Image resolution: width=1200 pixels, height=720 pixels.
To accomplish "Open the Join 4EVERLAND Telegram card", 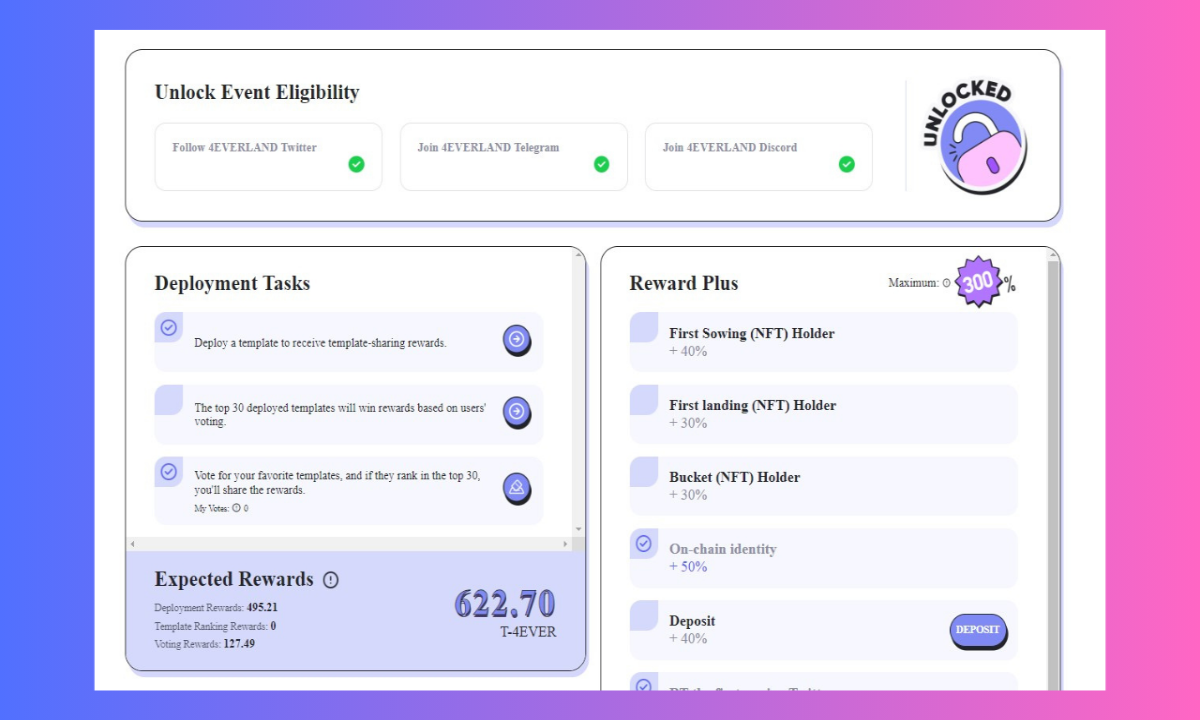I will click(x=514, y=157).
